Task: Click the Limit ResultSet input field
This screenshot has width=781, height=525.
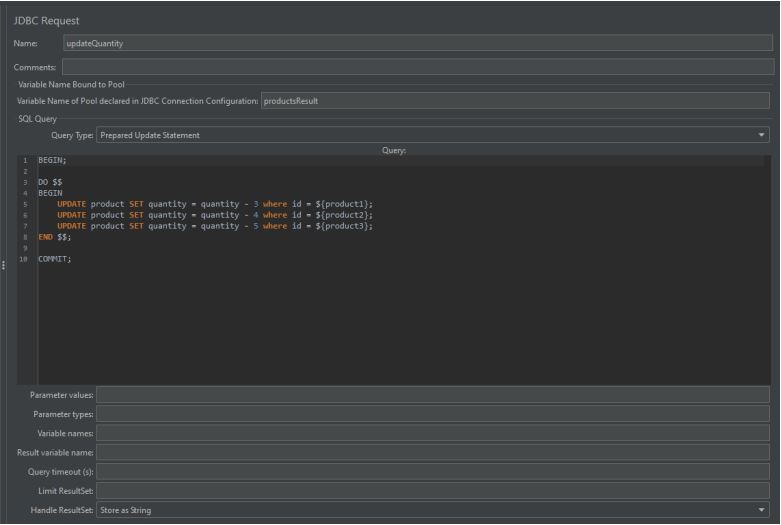Action: 432,490
